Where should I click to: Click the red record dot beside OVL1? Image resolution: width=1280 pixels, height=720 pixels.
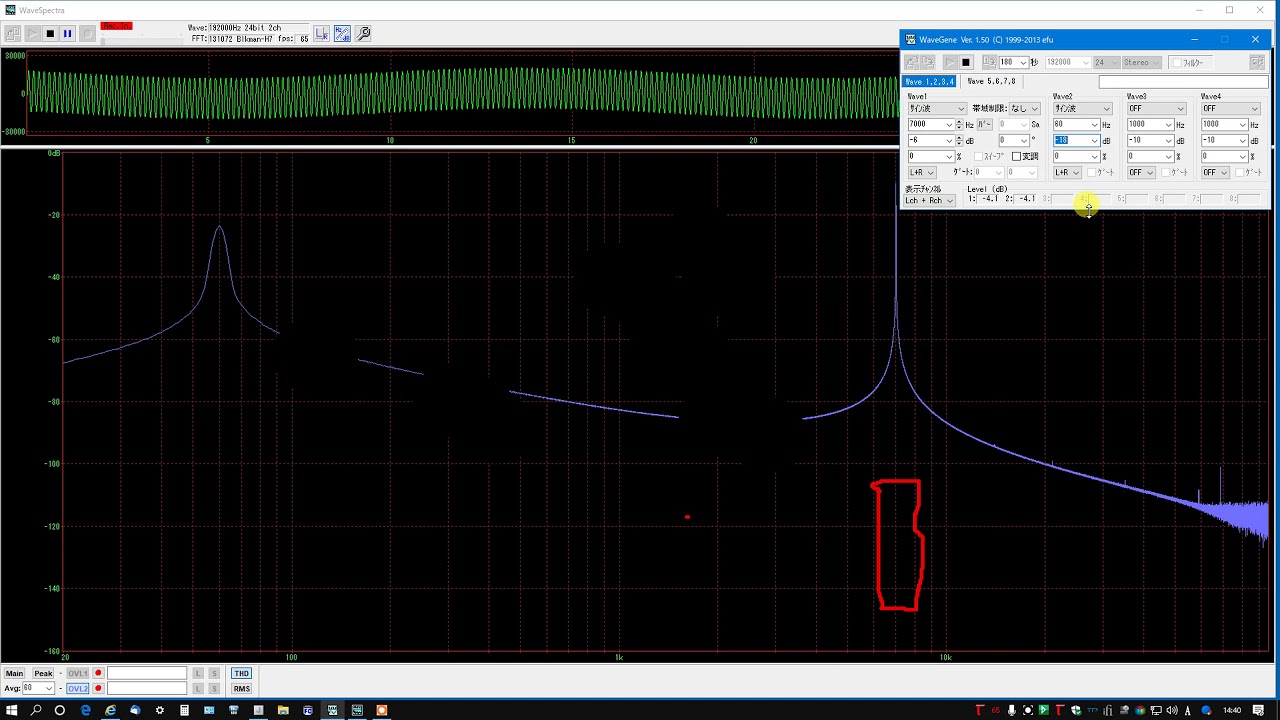98,673
